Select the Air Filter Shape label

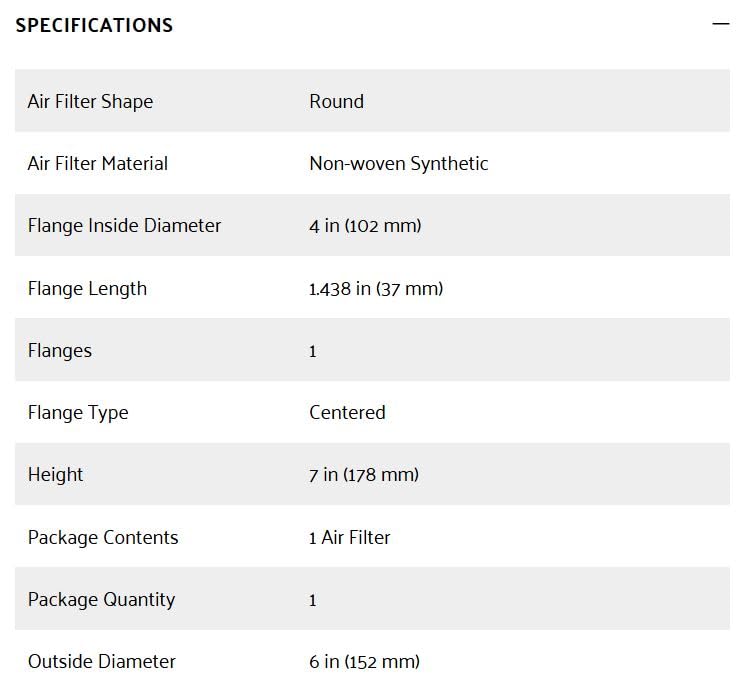(90, 101)
